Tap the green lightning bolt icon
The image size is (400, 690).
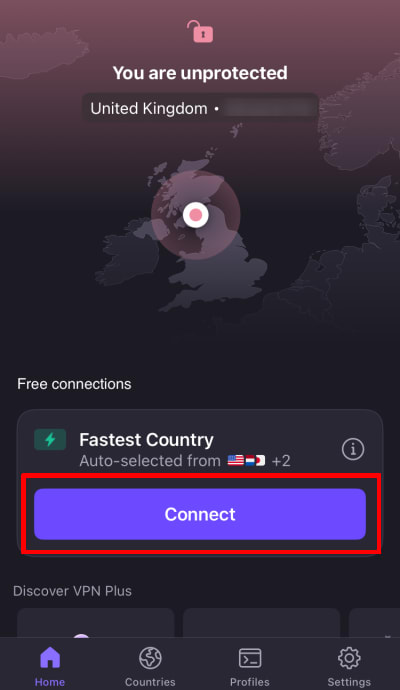click(x=50, y=439)
